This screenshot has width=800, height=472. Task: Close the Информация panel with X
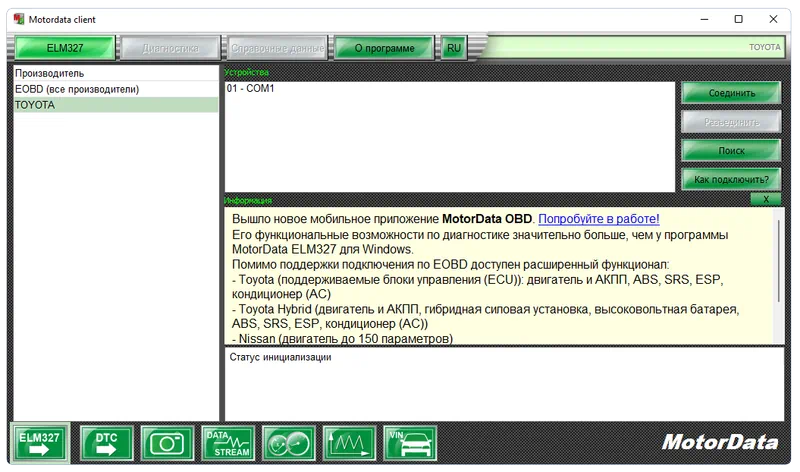[766, 200]
